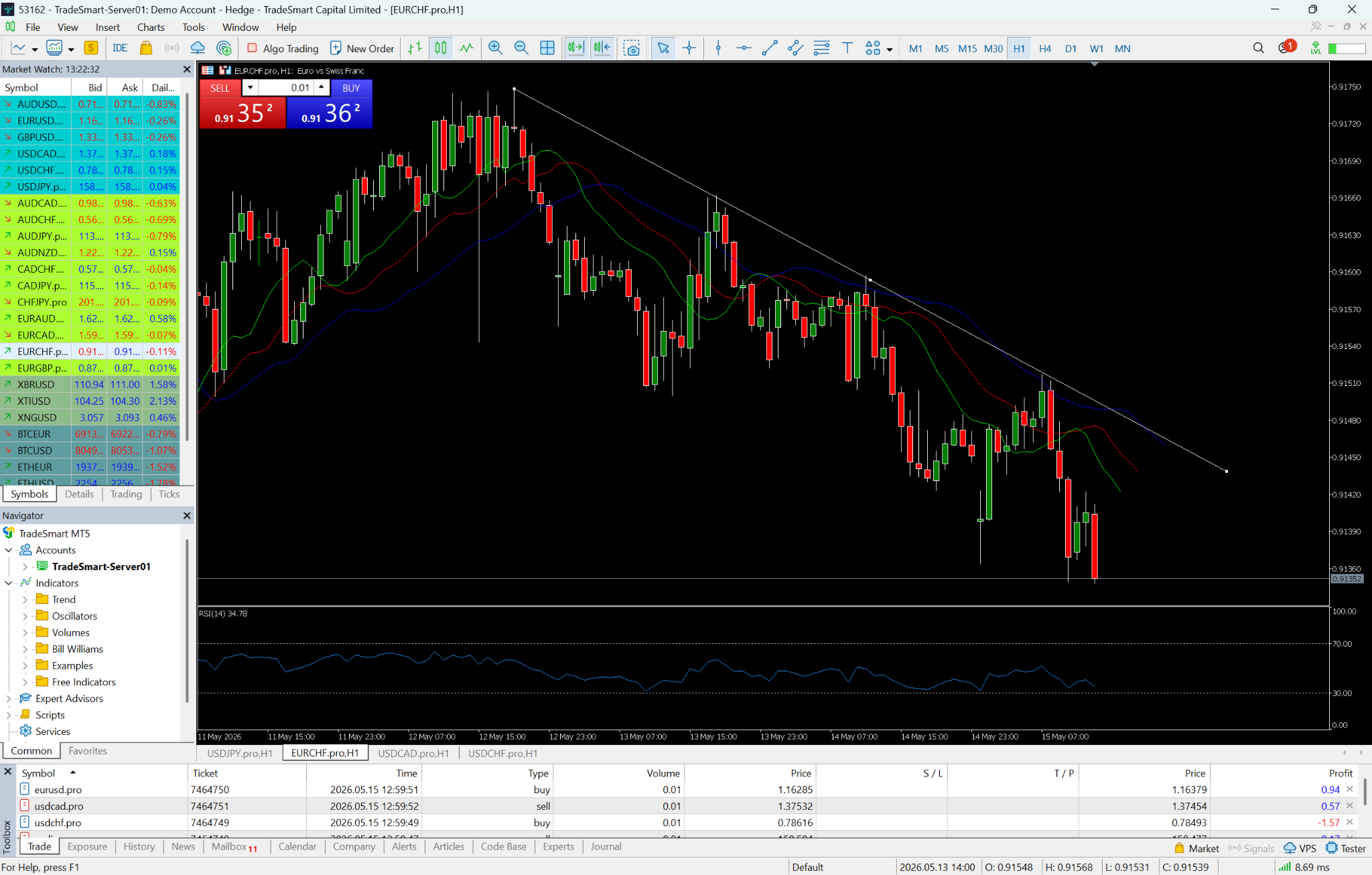Open the Charts menu
The image size is (1372, 875).
[151, 27]
